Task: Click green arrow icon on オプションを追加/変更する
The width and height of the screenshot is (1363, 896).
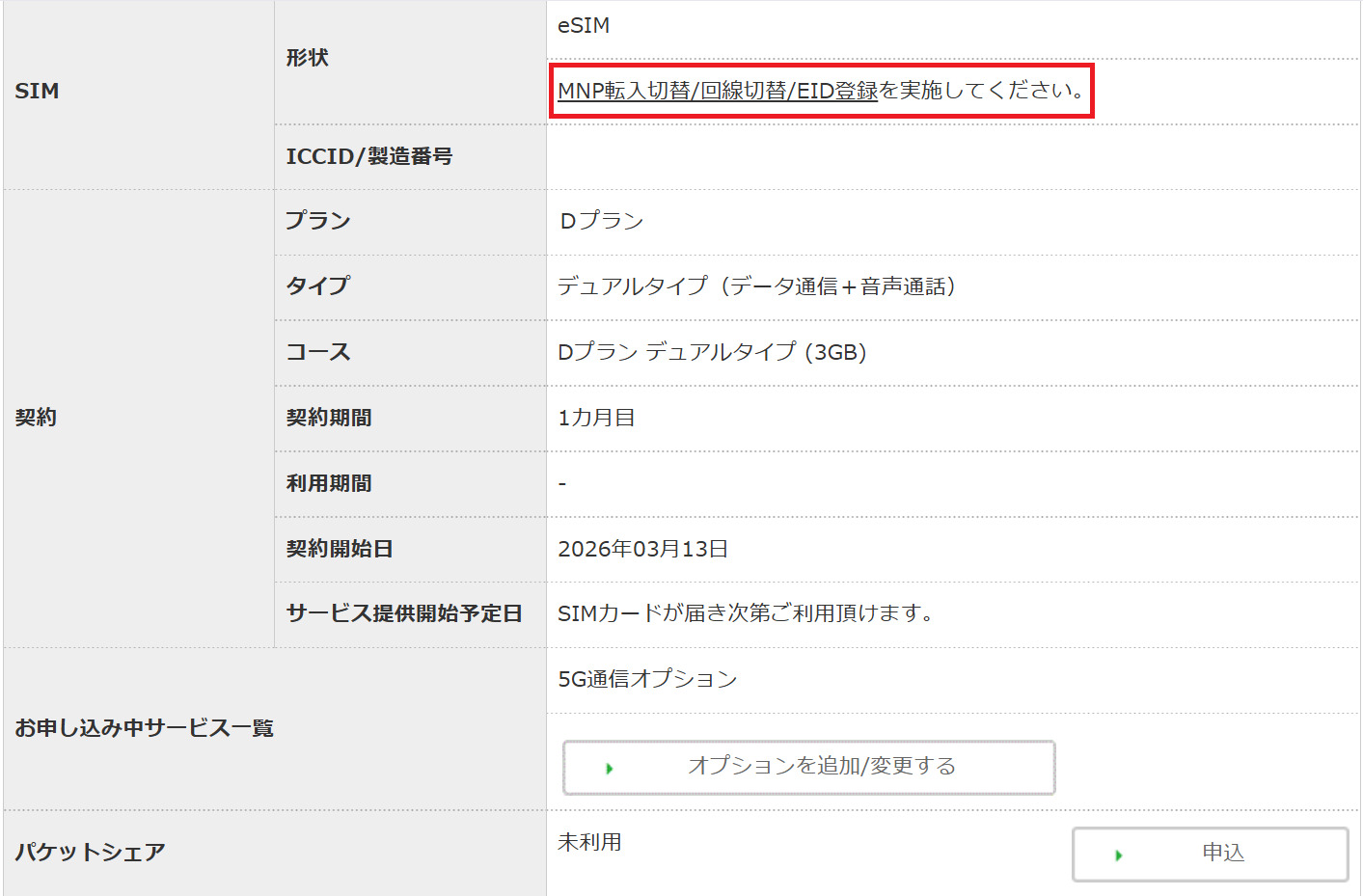Action: point(609,769)
